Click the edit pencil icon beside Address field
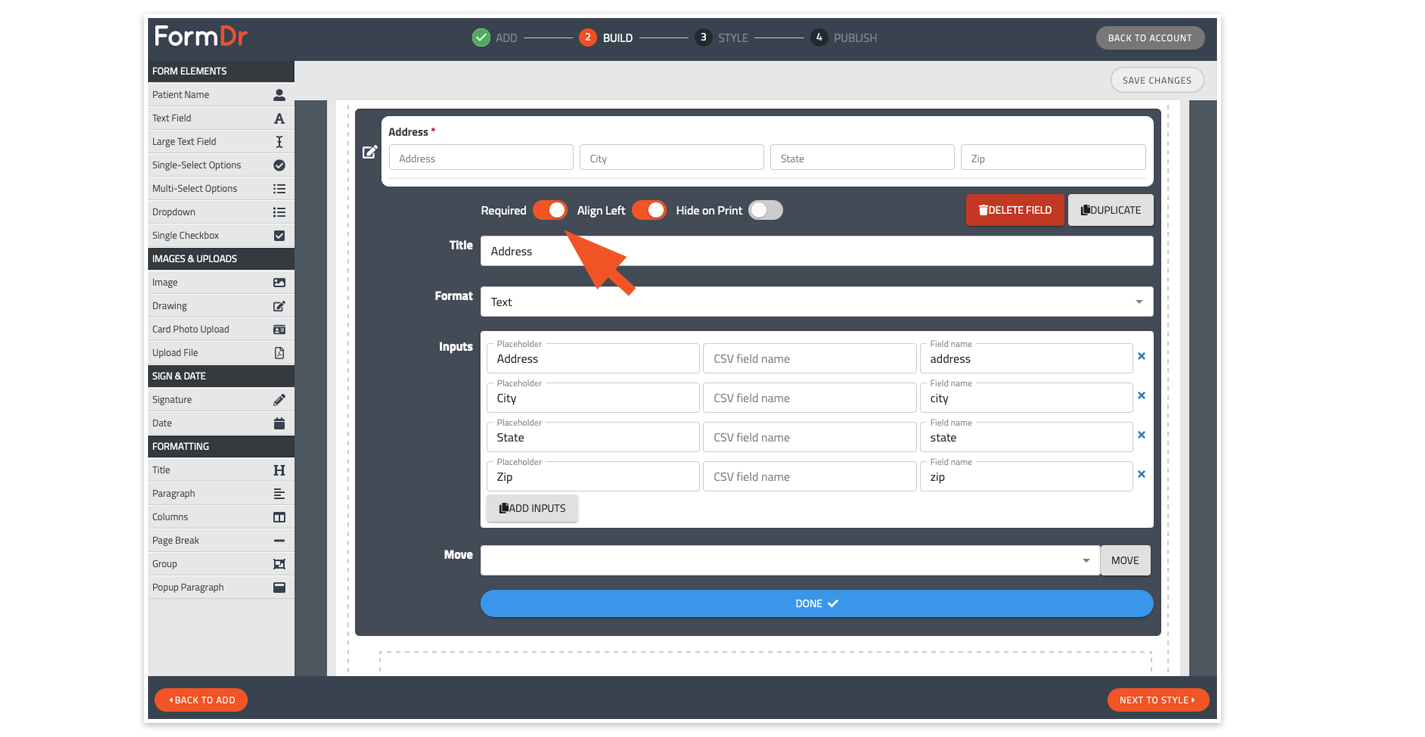1425x737 pixels. [x=370, y=152]
